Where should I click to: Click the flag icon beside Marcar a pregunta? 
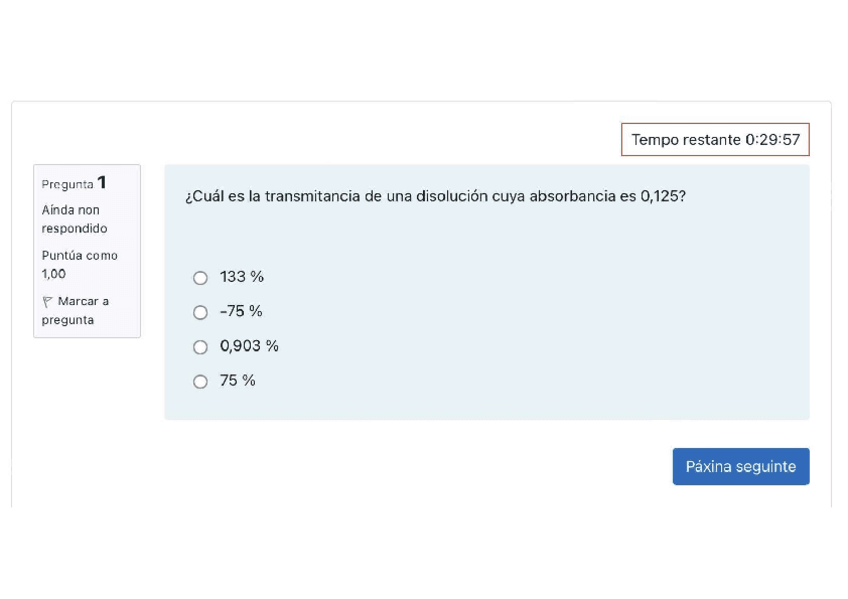pyautogui.click(x=48, y=301)
